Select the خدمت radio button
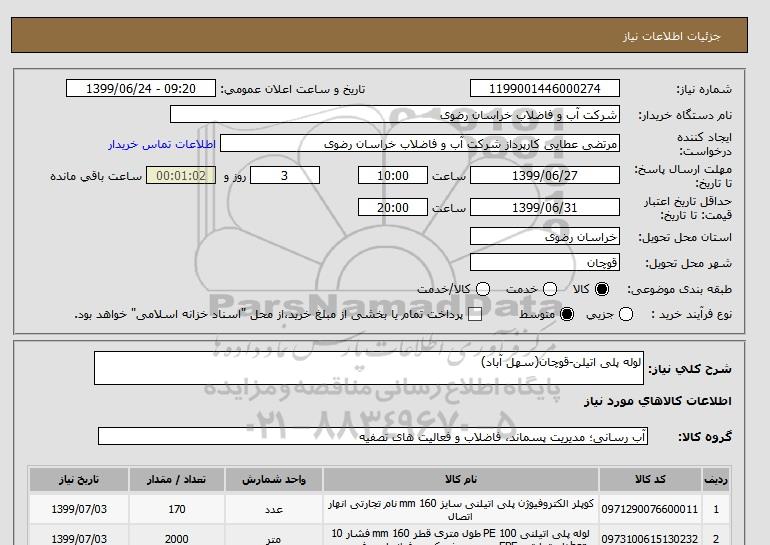This screenshot has height=545, width=770. pos(550,289)
